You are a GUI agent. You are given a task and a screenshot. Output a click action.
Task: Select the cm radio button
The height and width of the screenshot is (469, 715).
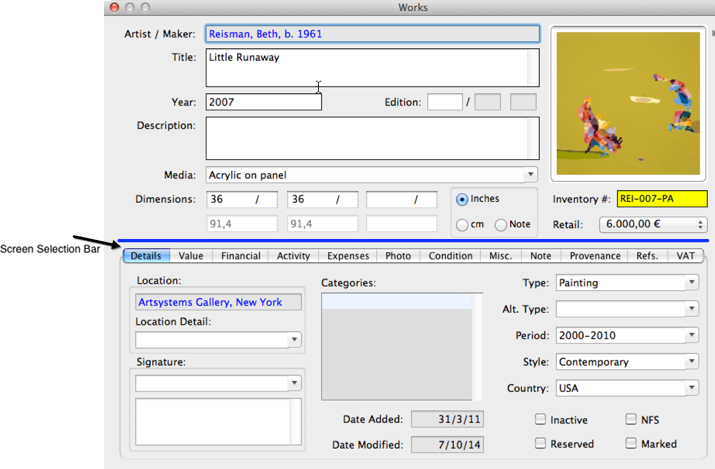[462, 225]
